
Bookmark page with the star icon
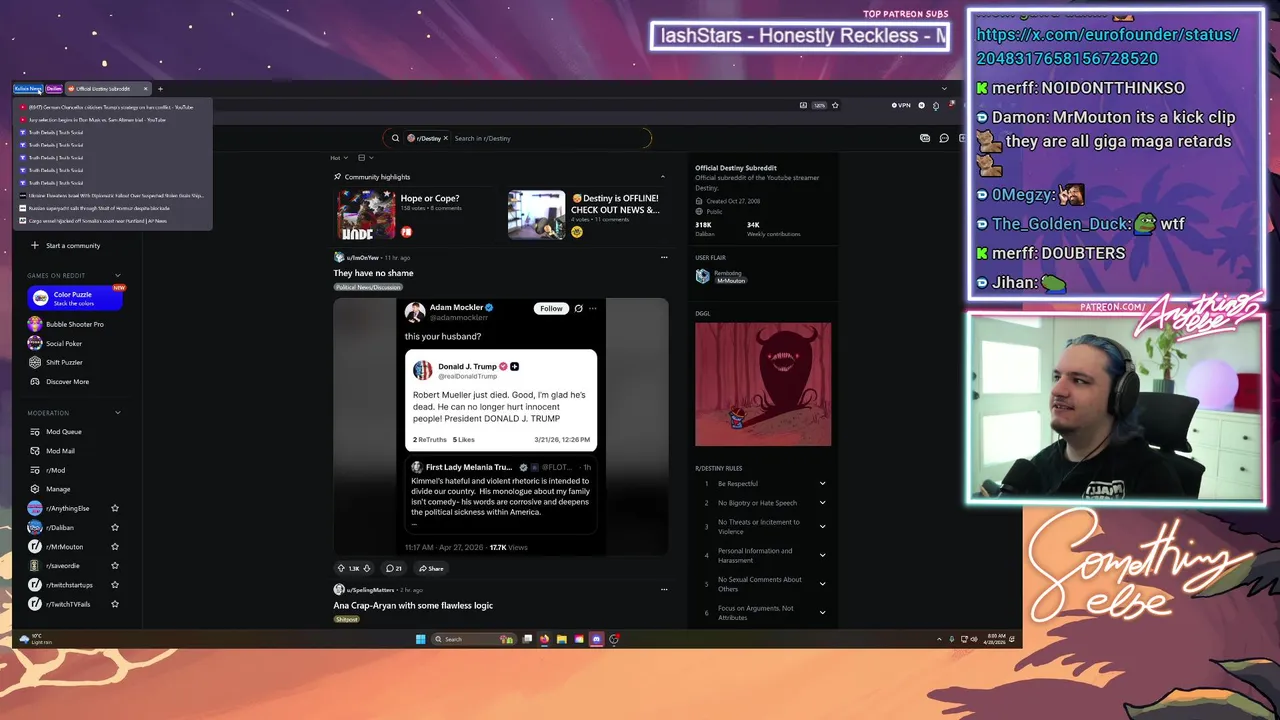pos(836,105)
